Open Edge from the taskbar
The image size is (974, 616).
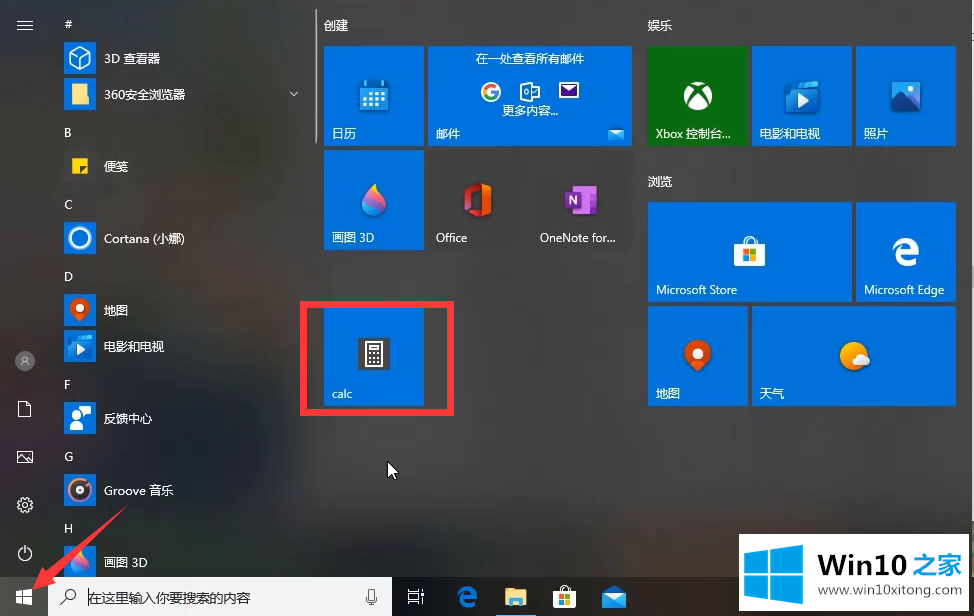click(x=467, y=597)
